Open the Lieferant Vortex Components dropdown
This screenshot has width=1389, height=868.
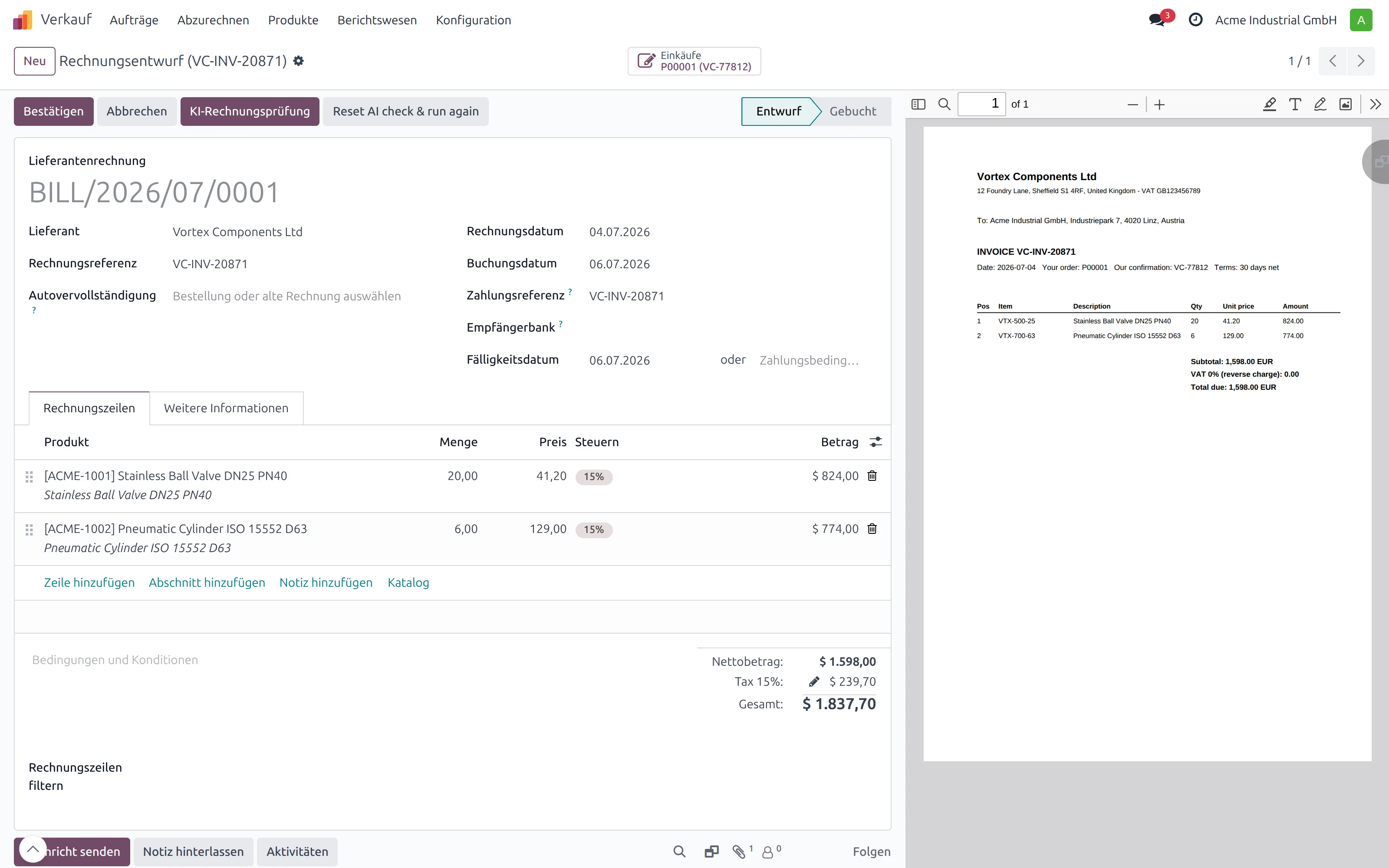click(x=304, y=232)
